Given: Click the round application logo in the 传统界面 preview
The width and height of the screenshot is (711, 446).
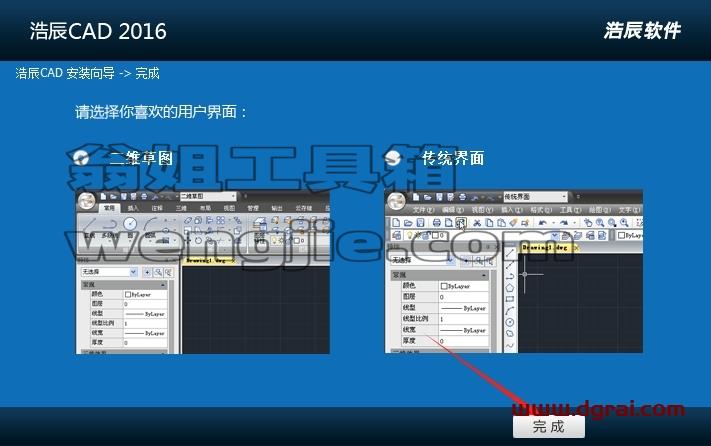Looking at the screenshot, I should pyautogui.click(x=396, y=201).
